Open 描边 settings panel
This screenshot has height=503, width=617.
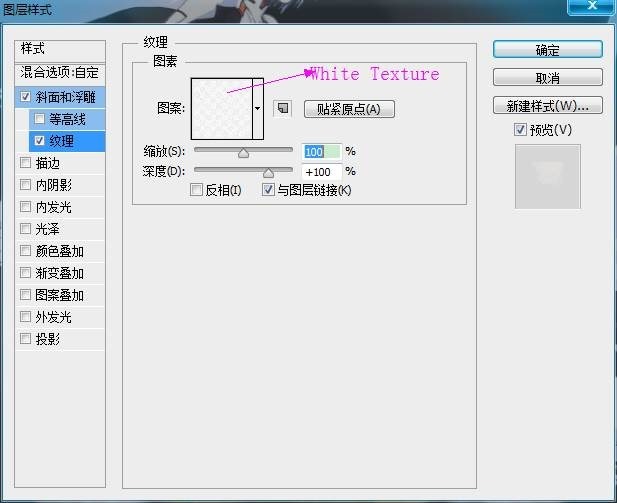[x=48, y=163]
